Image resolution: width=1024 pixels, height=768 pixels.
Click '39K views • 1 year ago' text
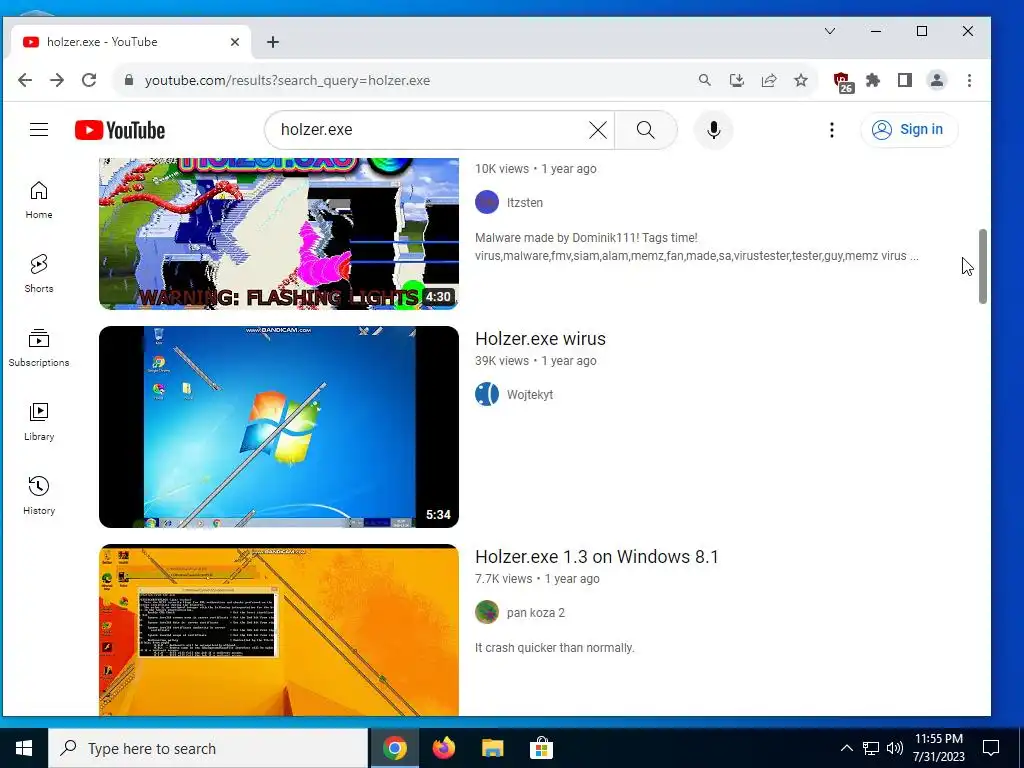click(536, 360)
